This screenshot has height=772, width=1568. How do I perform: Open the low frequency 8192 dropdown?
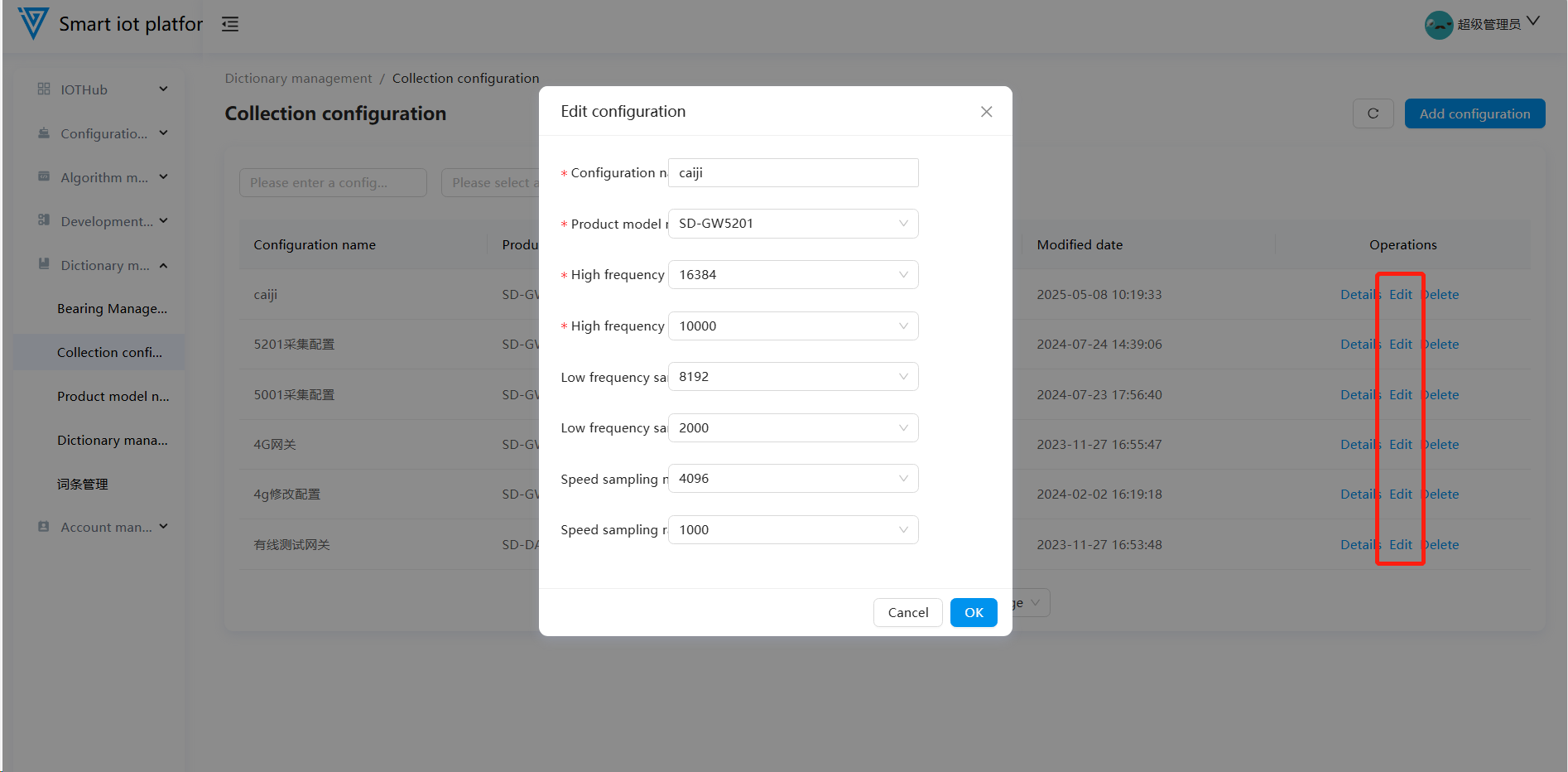click(x=792, y=377)
